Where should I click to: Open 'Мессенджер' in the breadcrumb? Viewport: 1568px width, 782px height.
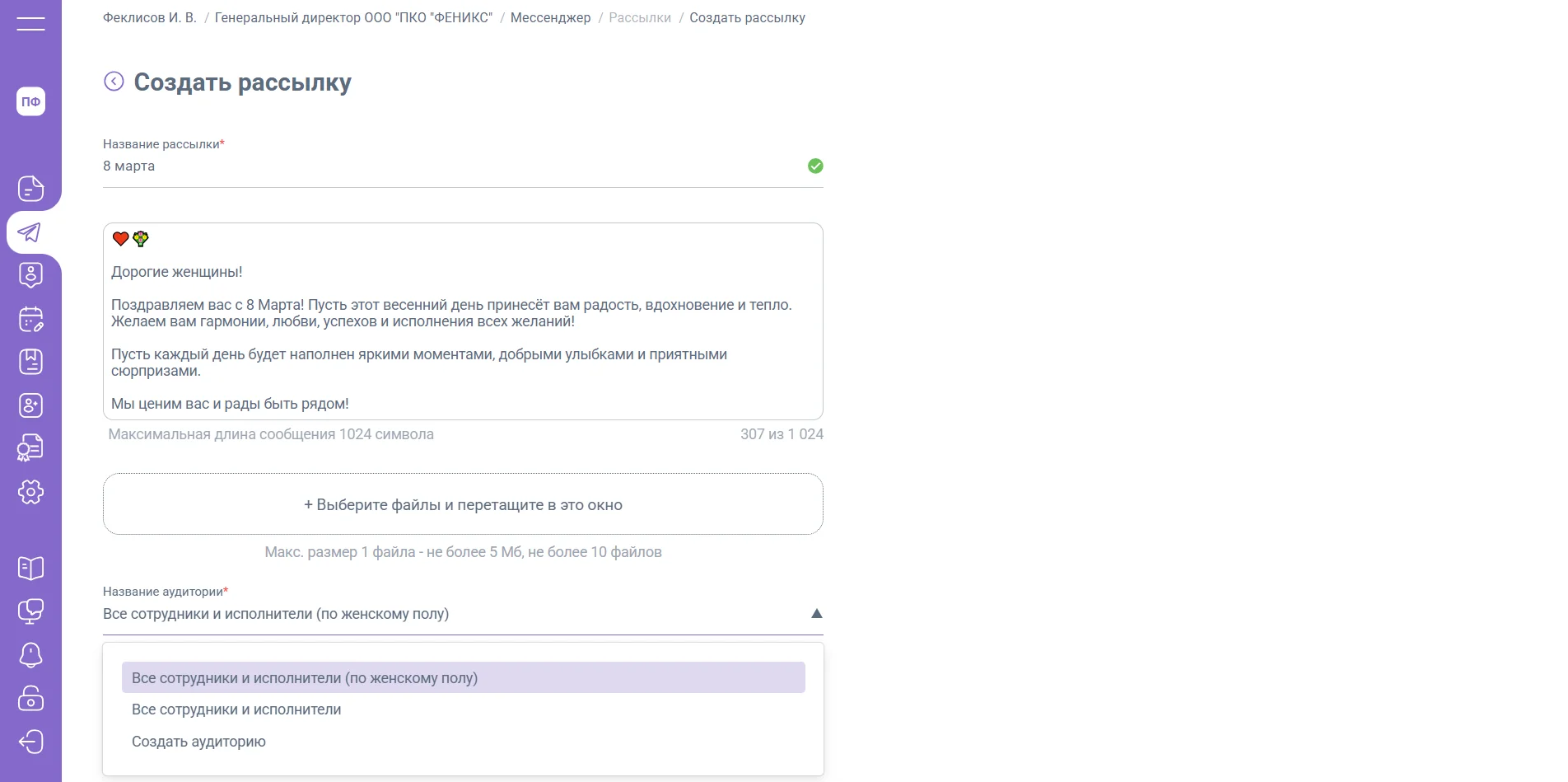click(x=550, y=18)
